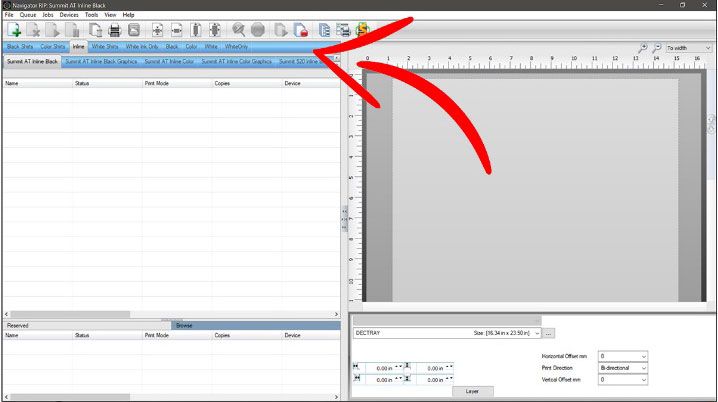Viewport: 718px width, 402px height.
Task: Click the printer icon in the toolbar
Action: 114,30
